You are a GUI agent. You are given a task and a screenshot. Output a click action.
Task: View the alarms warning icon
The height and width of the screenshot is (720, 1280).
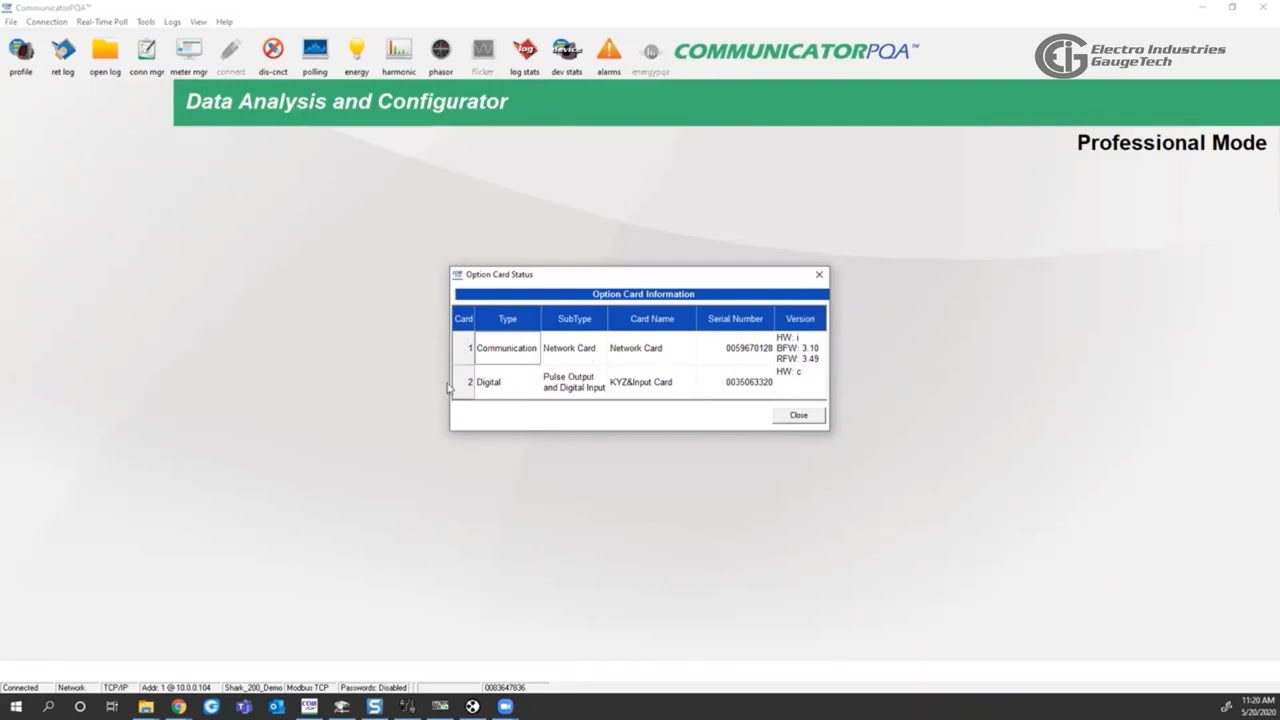[609, 56]
